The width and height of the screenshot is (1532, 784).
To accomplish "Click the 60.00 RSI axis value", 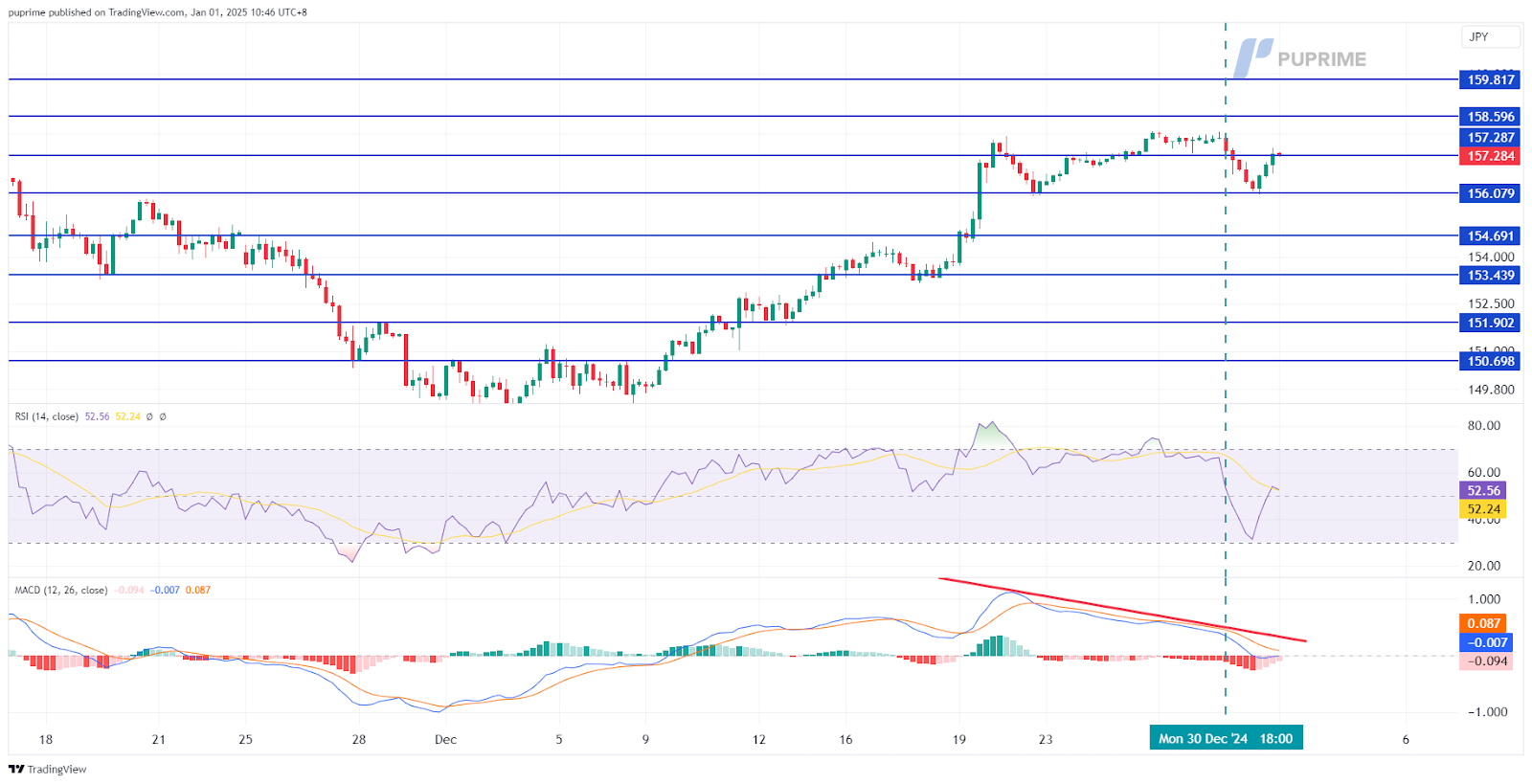I will [1484, 472].
